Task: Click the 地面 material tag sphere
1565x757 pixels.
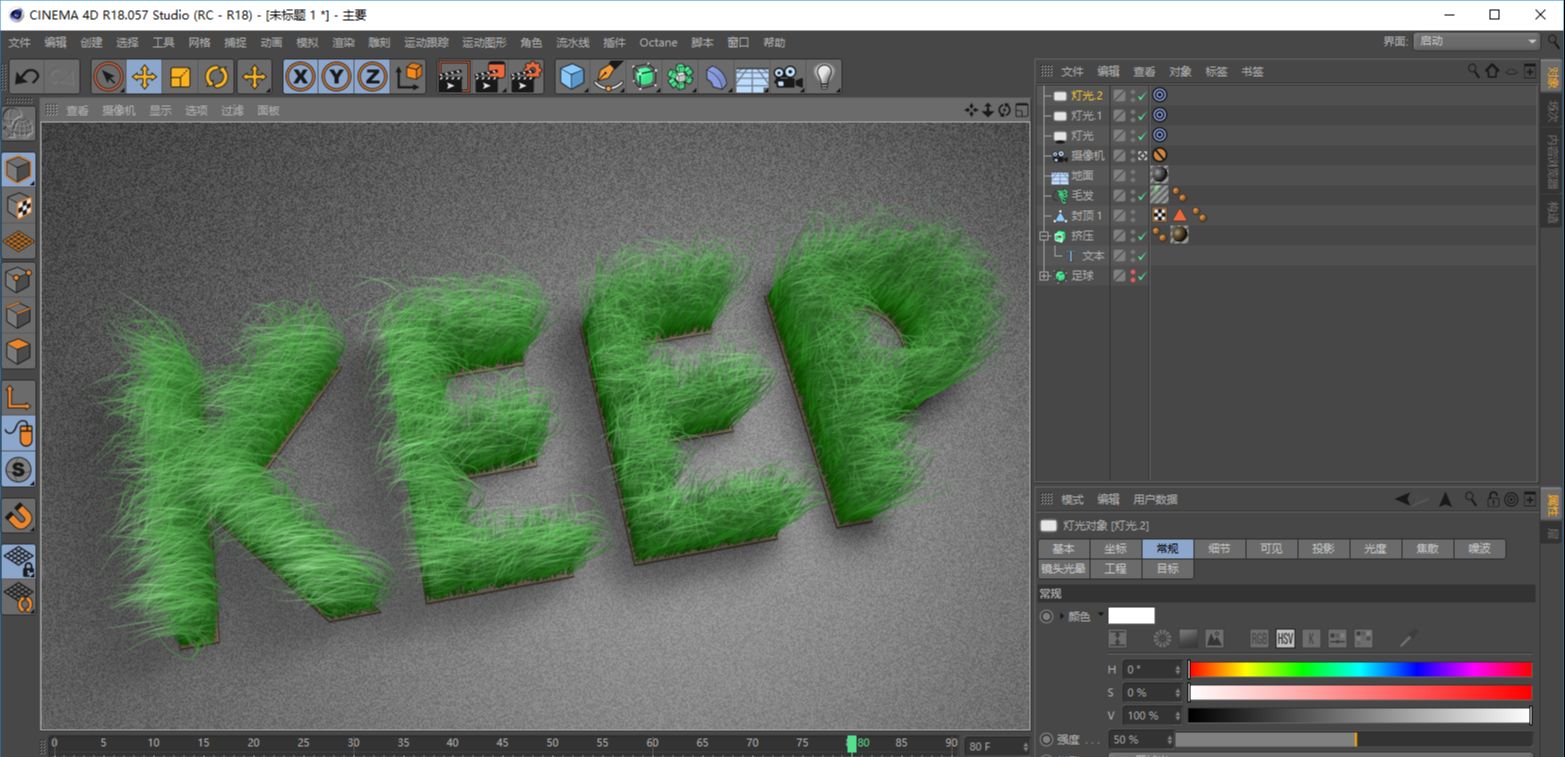Action: click(x=1160, y=175)
